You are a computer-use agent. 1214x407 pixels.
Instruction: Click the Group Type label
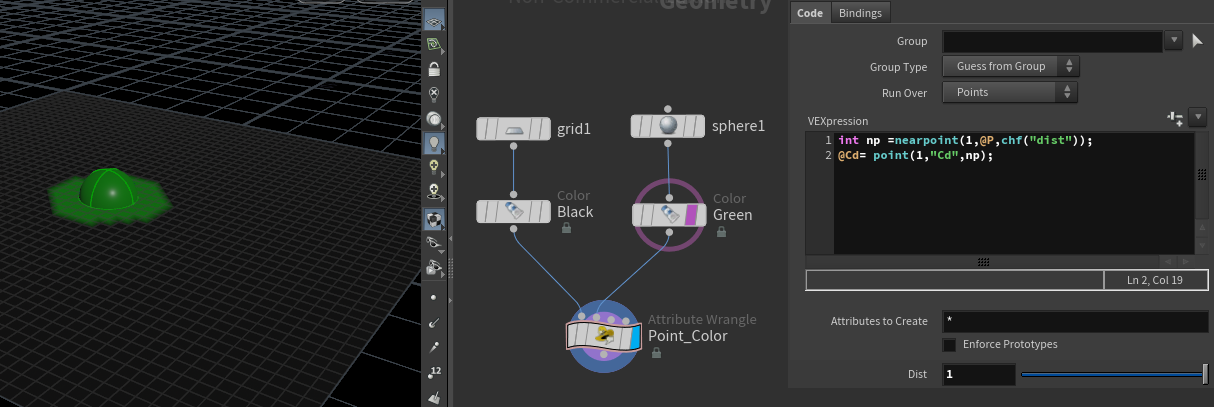coord(898,67)
